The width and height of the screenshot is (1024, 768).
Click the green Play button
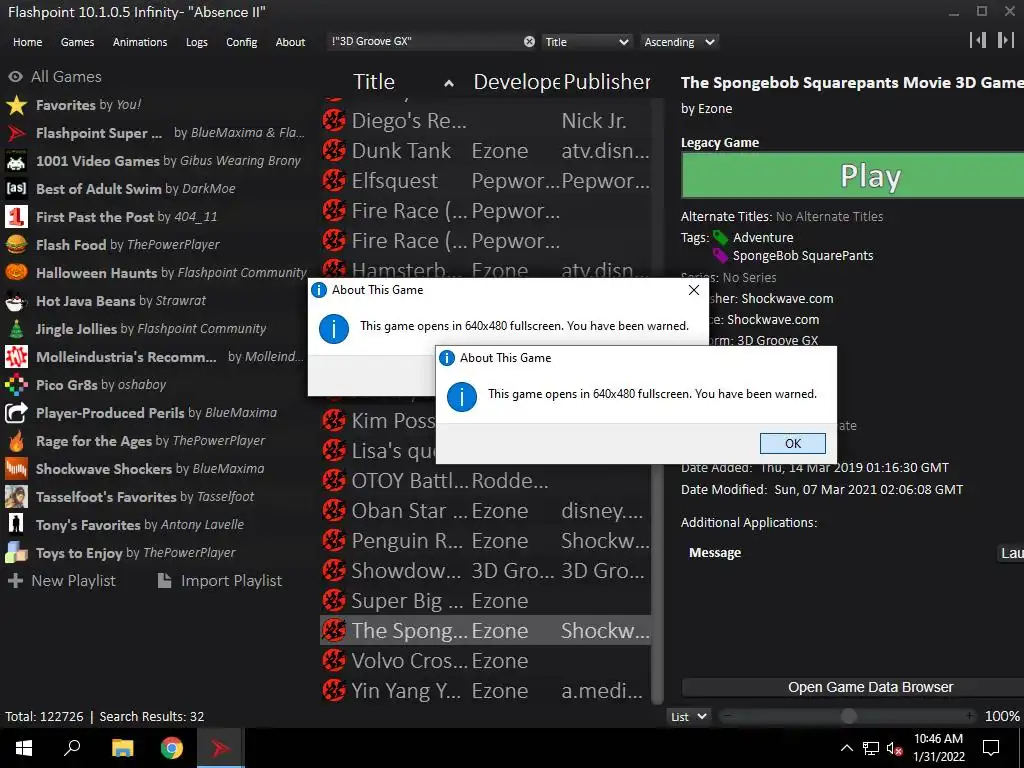(852, 176)
